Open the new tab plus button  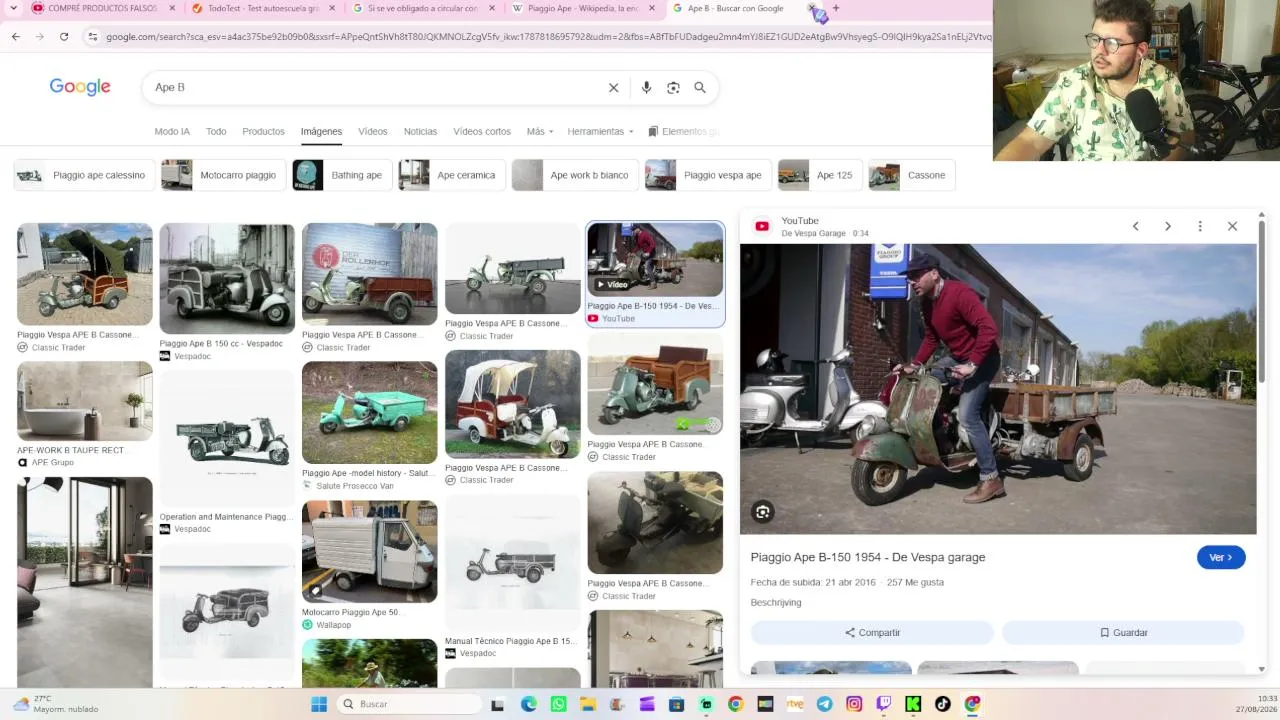[x=836, y=8]
